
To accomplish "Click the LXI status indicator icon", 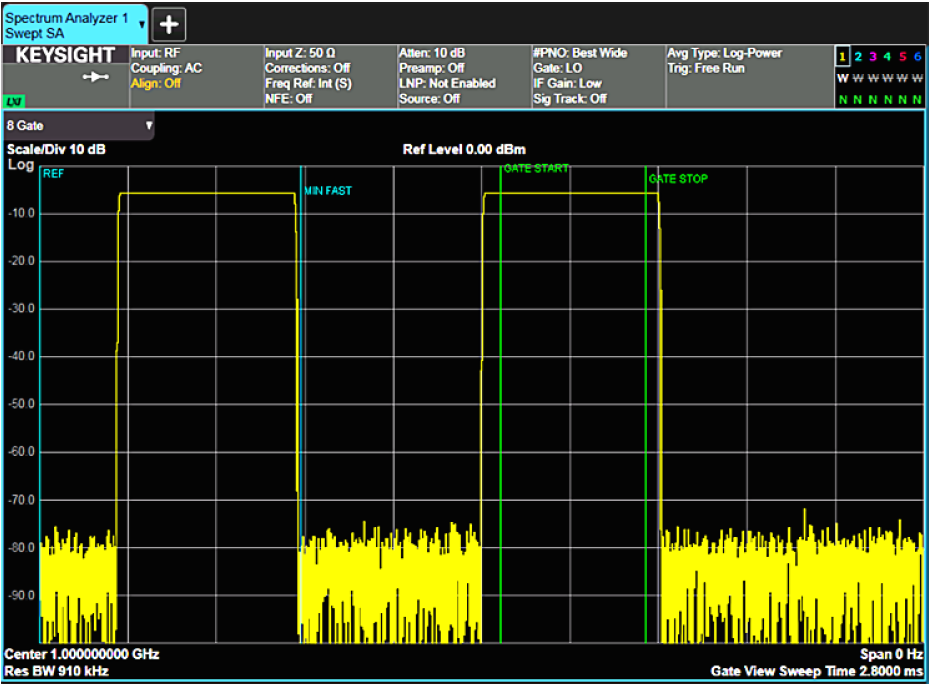I will pyautogui.click(x=12, y=101).
